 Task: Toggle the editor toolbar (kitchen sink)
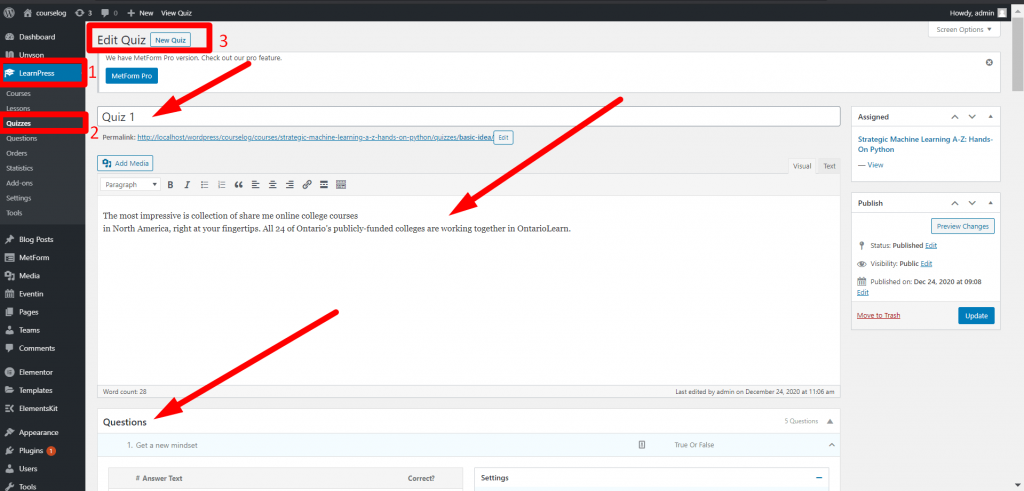(x=341, y=185)
